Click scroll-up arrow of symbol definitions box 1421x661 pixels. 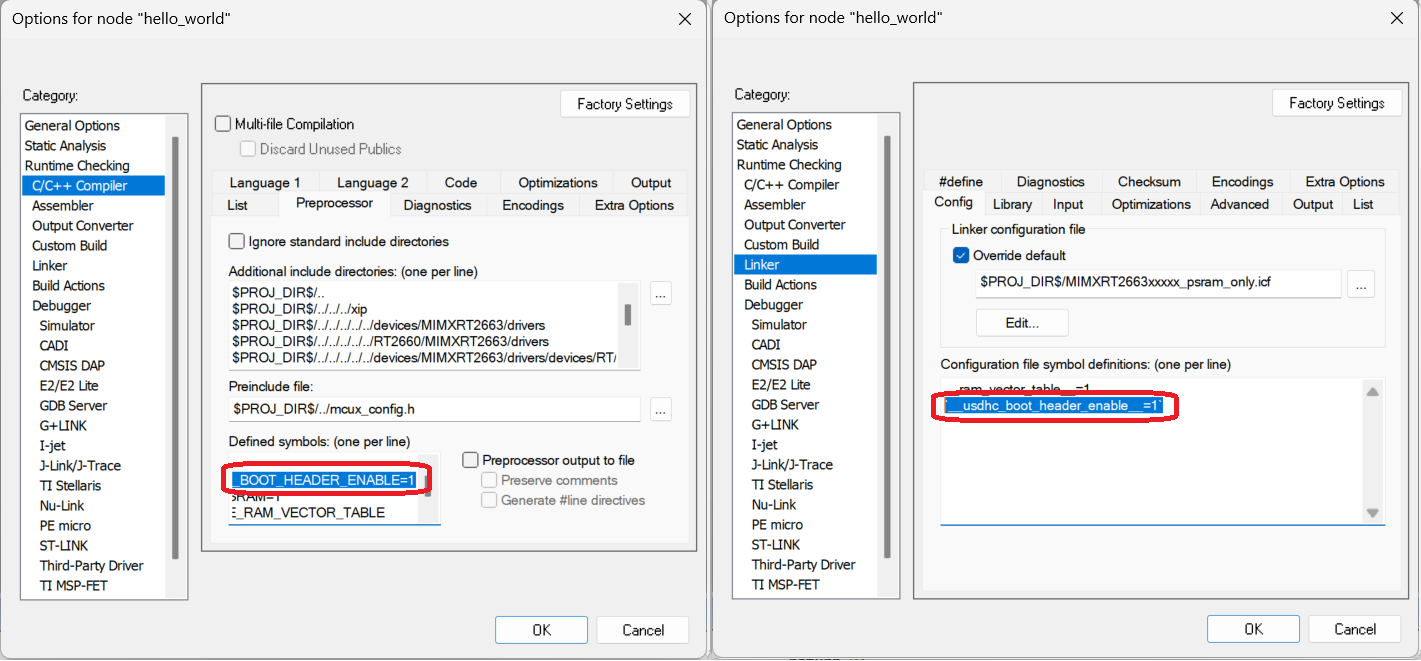pos(1373,391)
